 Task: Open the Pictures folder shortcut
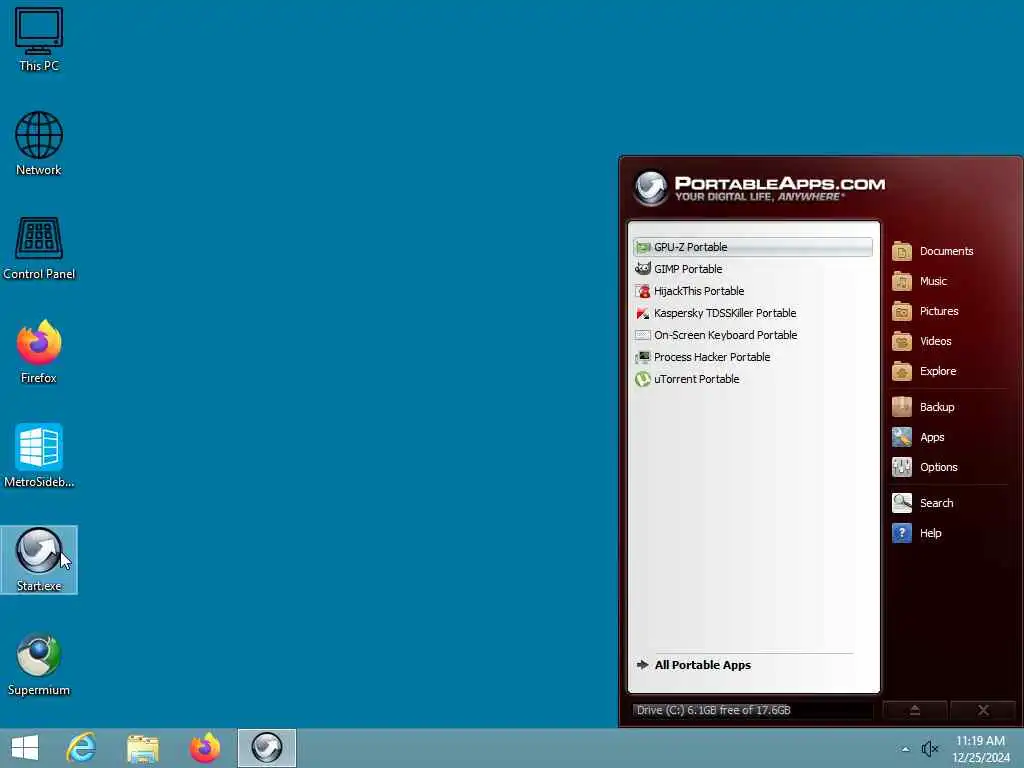tap(925, 312)
